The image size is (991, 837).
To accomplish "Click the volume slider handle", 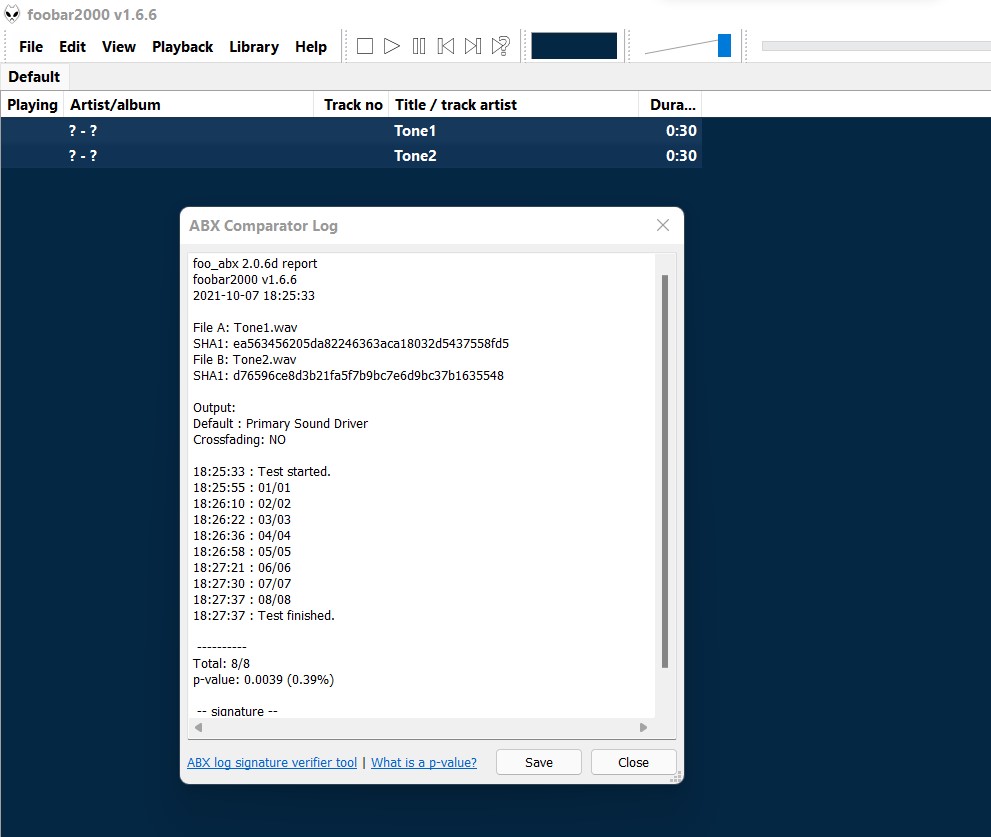I will click(724, 46).
